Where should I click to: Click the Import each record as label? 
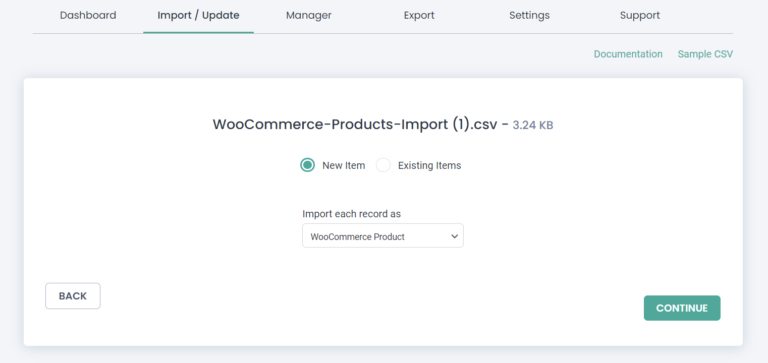pyautogui.click(x=352, y=214)
